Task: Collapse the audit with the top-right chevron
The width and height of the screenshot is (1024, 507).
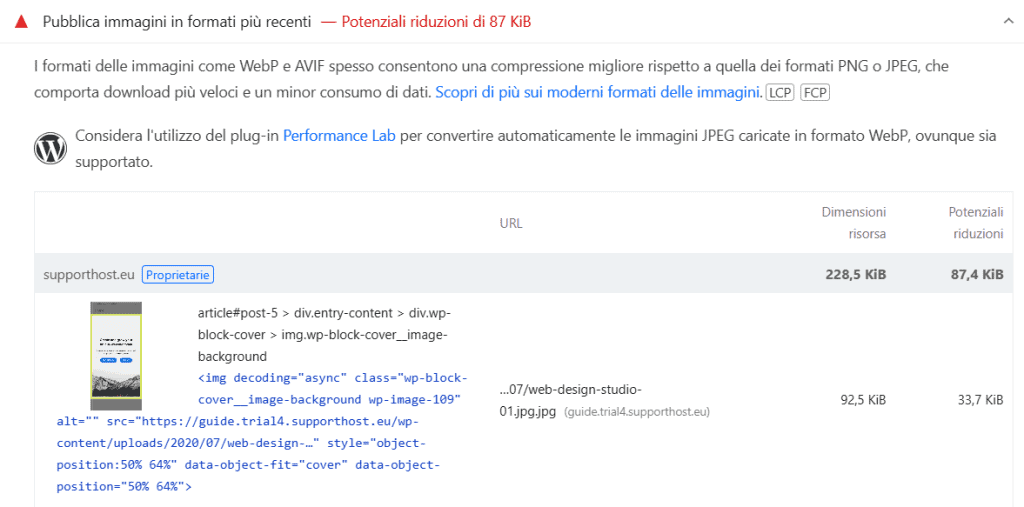Action: [1009, 21]
